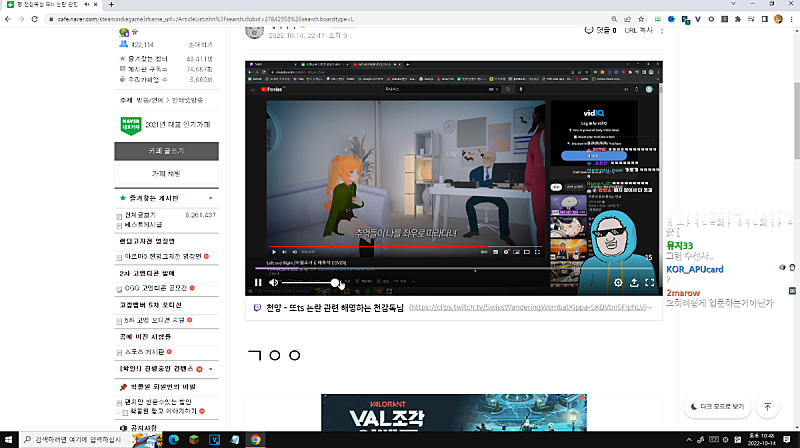This screenshot has width=800, height=448.
Task: Open the Chrome profile avatar
Action: pos(778,19)
